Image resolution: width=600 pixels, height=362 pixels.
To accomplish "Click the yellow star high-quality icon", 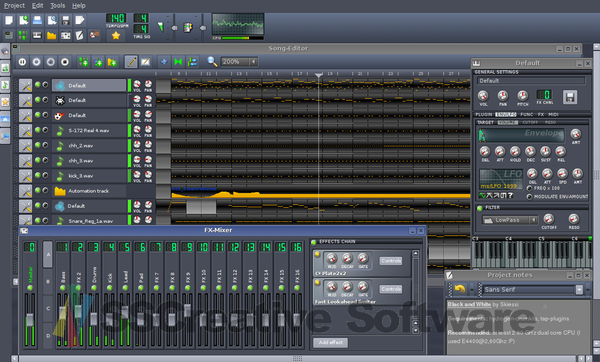I will point(116,36).
